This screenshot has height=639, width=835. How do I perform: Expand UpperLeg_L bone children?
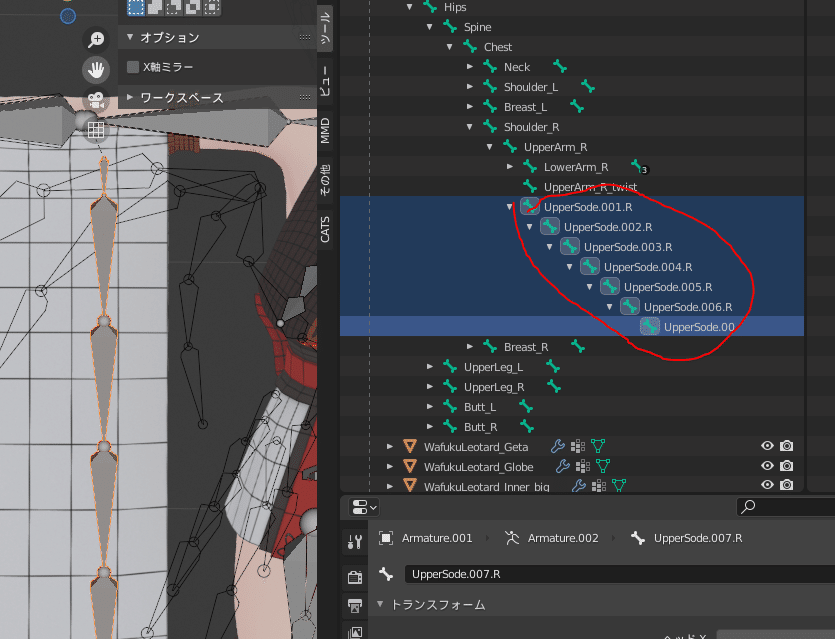tap(430, 366)
